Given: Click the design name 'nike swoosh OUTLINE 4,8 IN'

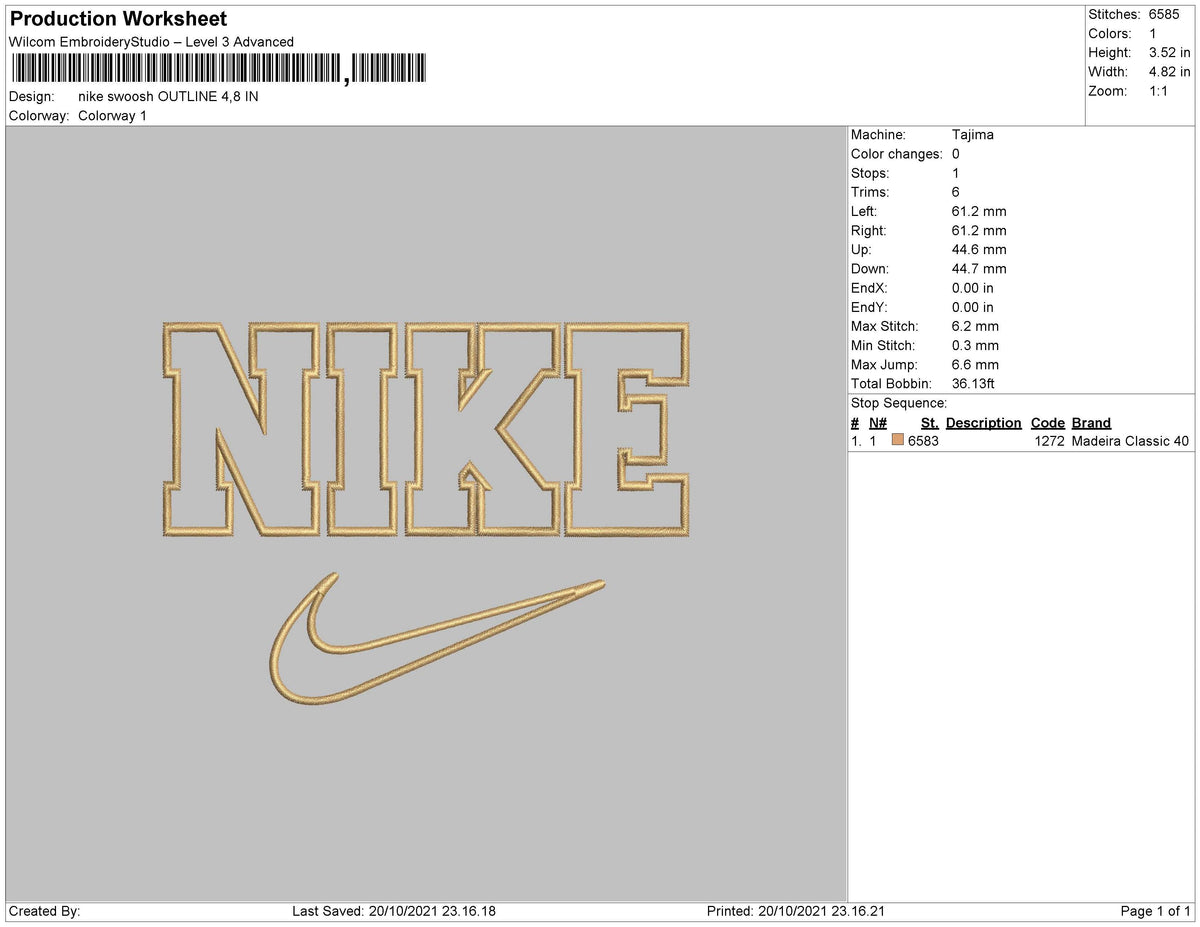Looking at the screenshot, I should pos(168,97).
